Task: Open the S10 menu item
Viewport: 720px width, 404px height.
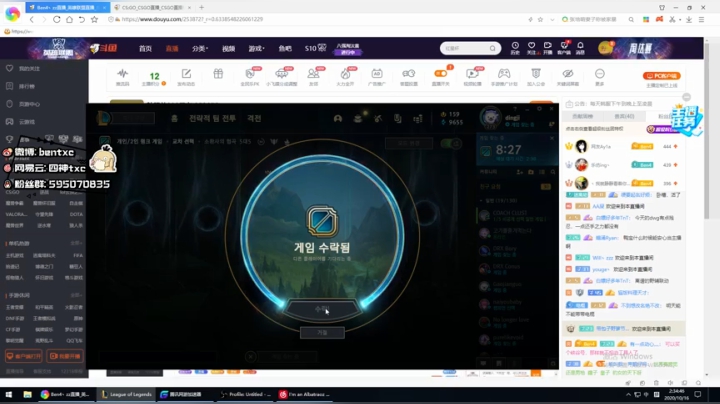Action: pos(315,48)
